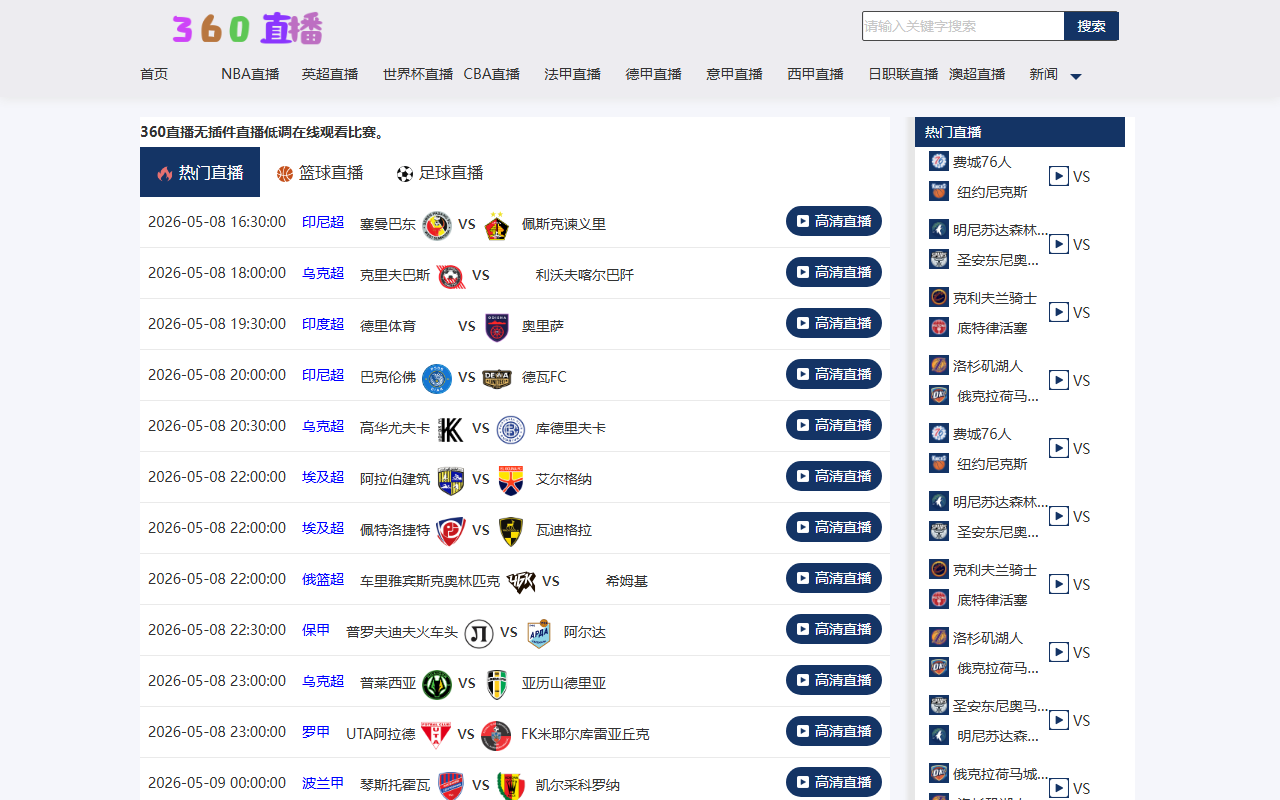Open 首页 in the navigation bar
Screen dimensions: 1280x800
154,74
